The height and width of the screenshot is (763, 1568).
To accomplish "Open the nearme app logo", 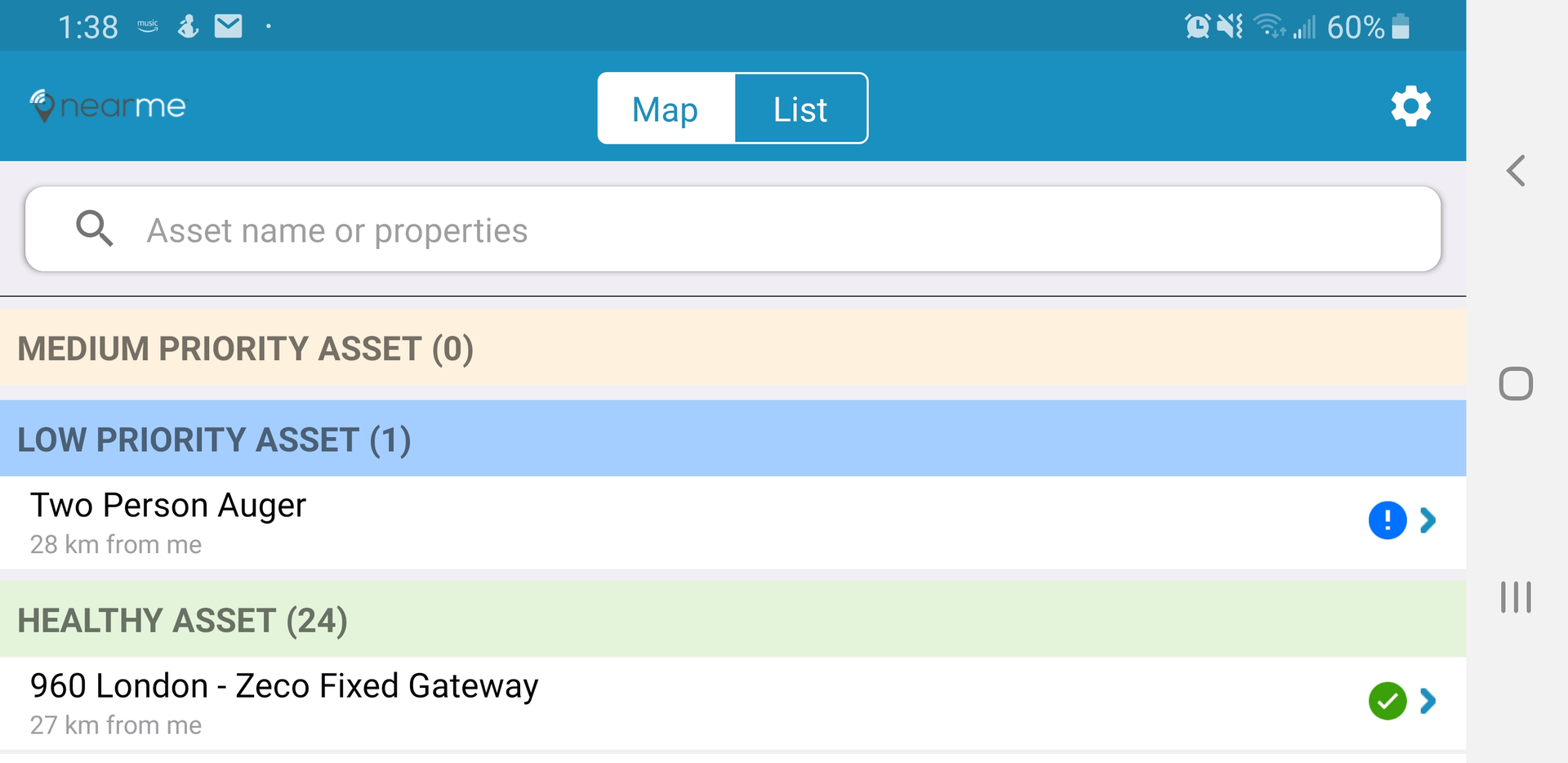I will [x=108, y=105].
